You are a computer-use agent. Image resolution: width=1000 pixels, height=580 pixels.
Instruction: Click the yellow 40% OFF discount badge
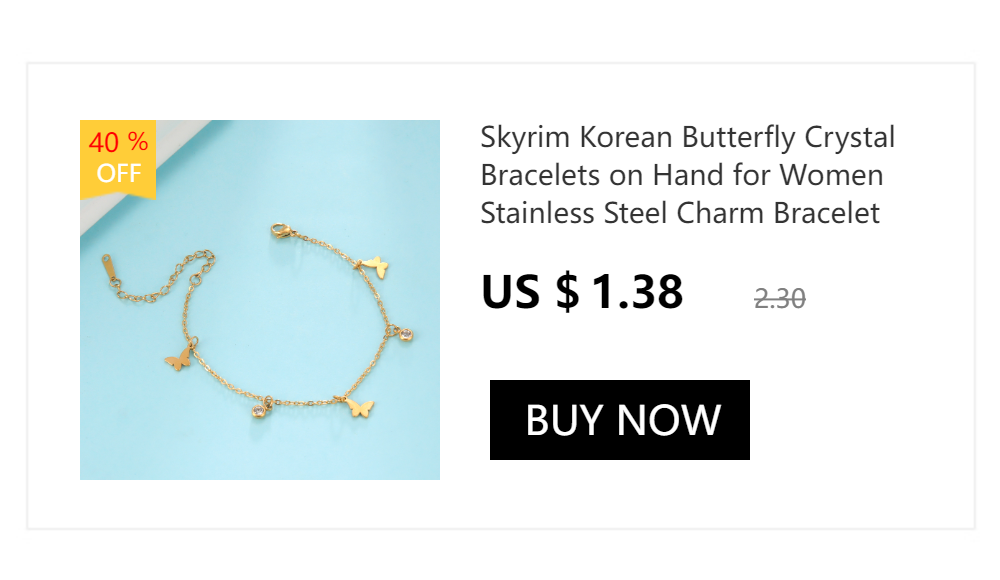(118, 159)
